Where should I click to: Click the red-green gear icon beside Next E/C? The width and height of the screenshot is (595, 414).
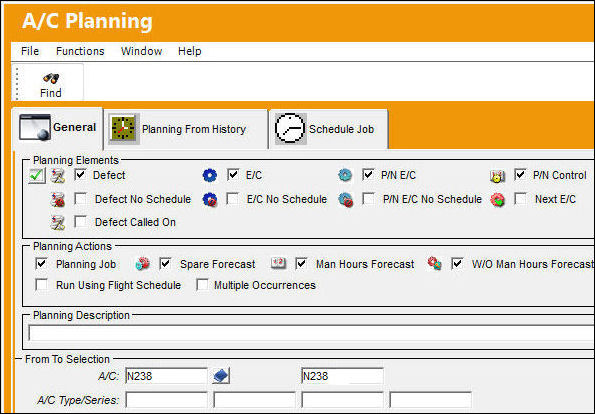pos(497,200)
